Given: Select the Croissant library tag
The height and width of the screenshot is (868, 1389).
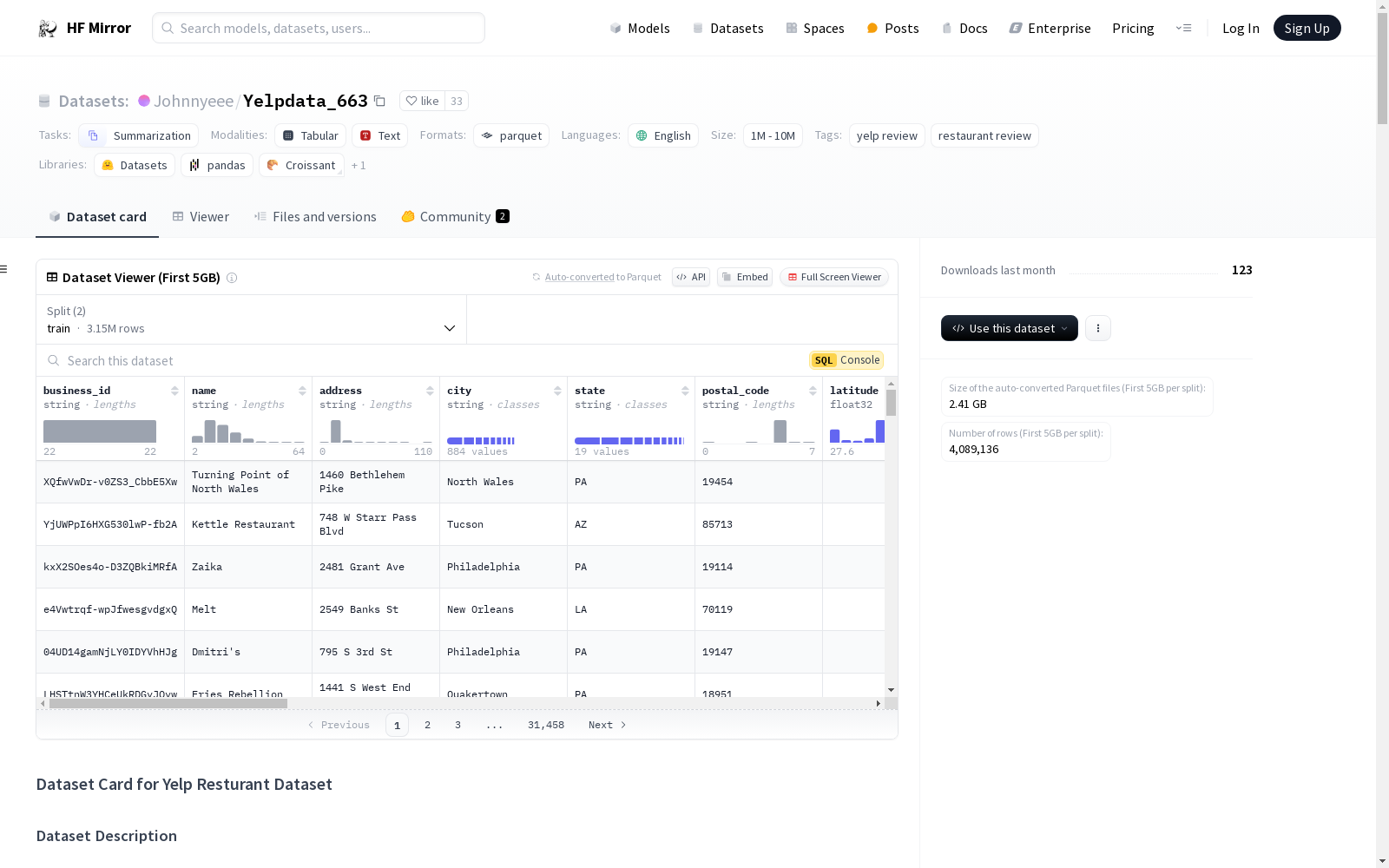Looking at the screenshot, I should pyautogui.click(x=301, y=165).
